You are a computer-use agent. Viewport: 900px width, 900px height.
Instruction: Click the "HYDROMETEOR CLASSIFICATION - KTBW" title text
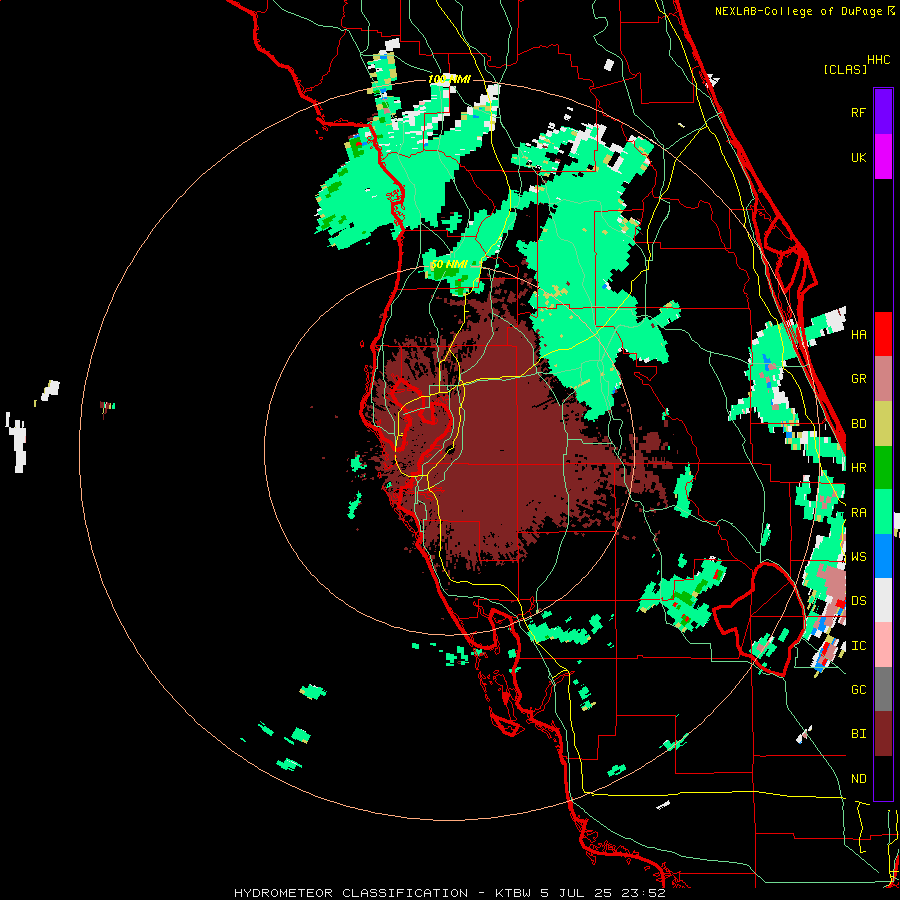pyautogui.click(x=382, y=893)
